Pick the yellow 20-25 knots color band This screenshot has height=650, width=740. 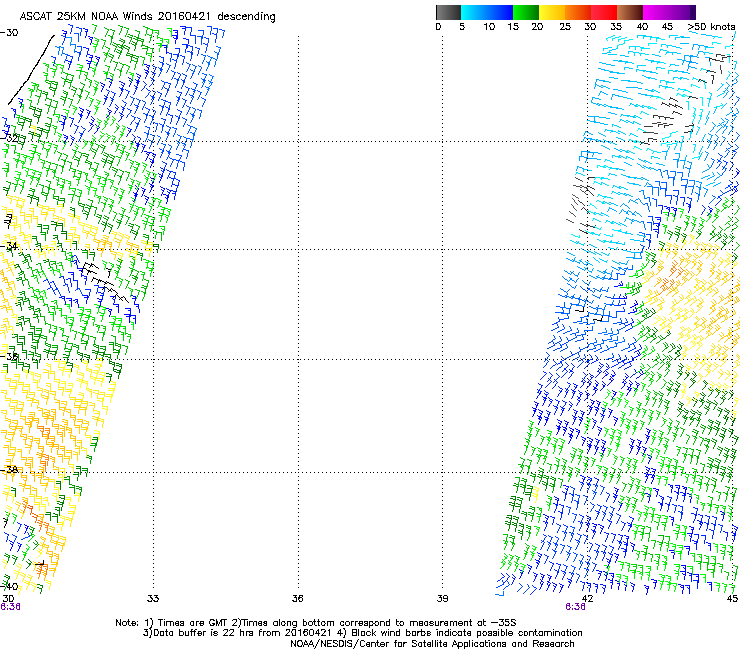click(x=552, y=12)
